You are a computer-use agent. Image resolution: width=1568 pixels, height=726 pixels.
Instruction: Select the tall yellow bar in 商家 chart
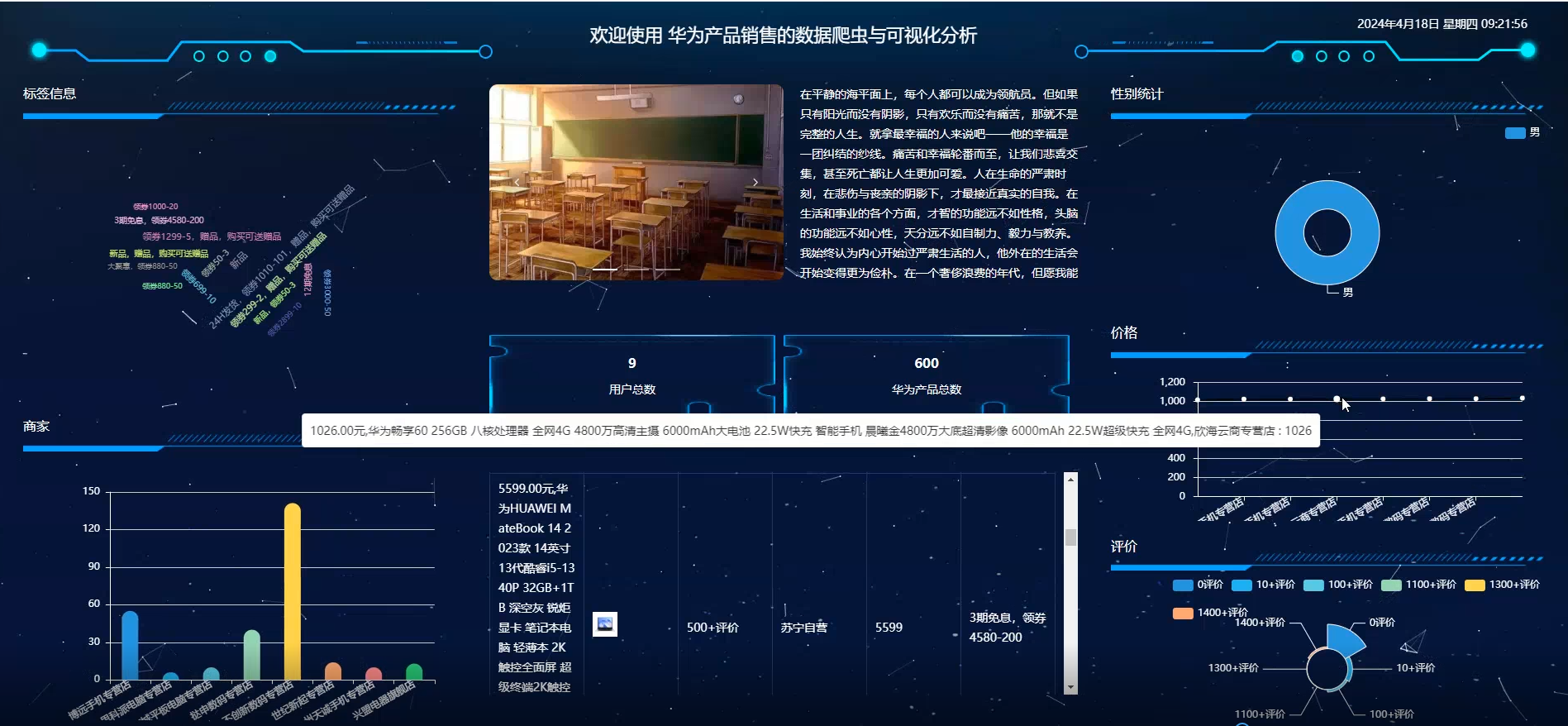(293, 591)
